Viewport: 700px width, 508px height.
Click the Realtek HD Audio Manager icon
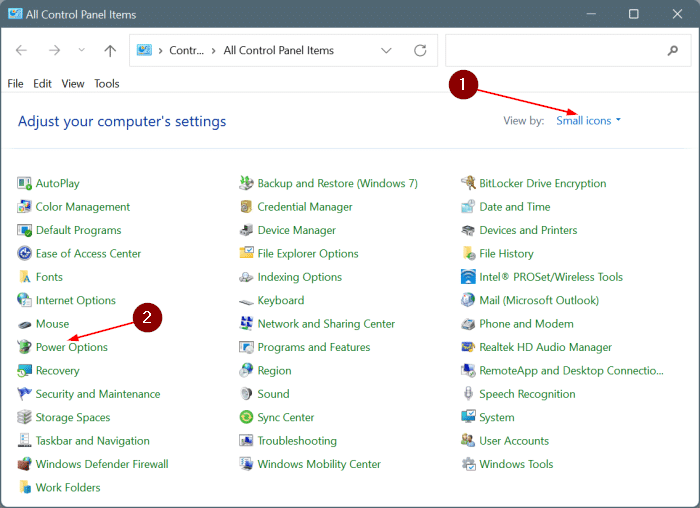point(468,347)
